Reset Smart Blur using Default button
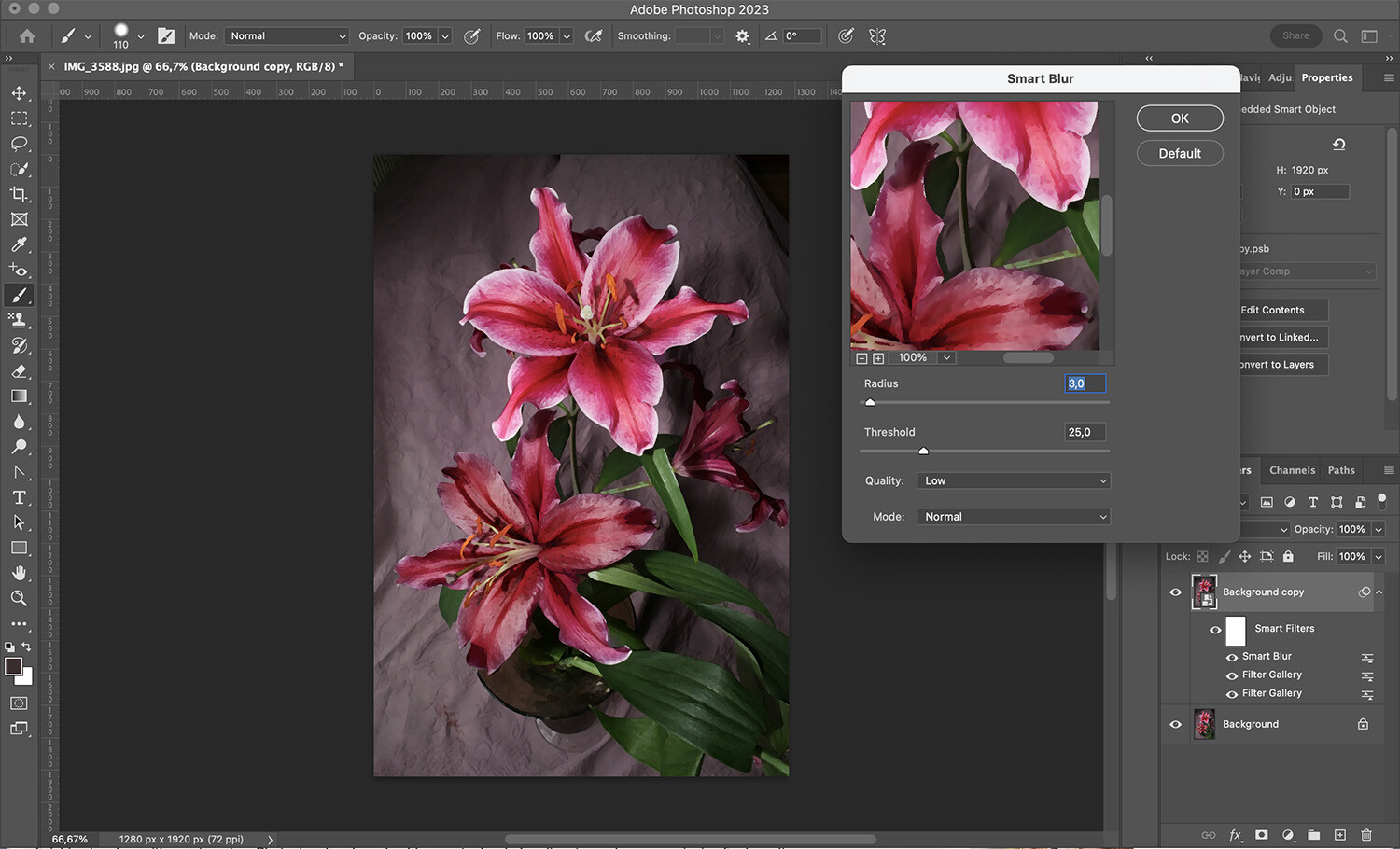 [x=1179, y=153]
